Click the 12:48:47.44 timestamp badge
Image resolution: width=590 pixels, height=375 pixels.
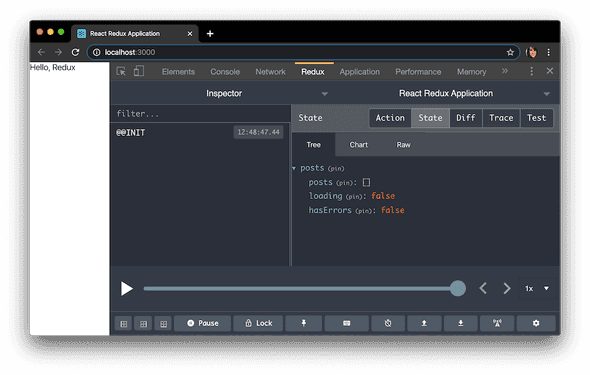point(259,132)
